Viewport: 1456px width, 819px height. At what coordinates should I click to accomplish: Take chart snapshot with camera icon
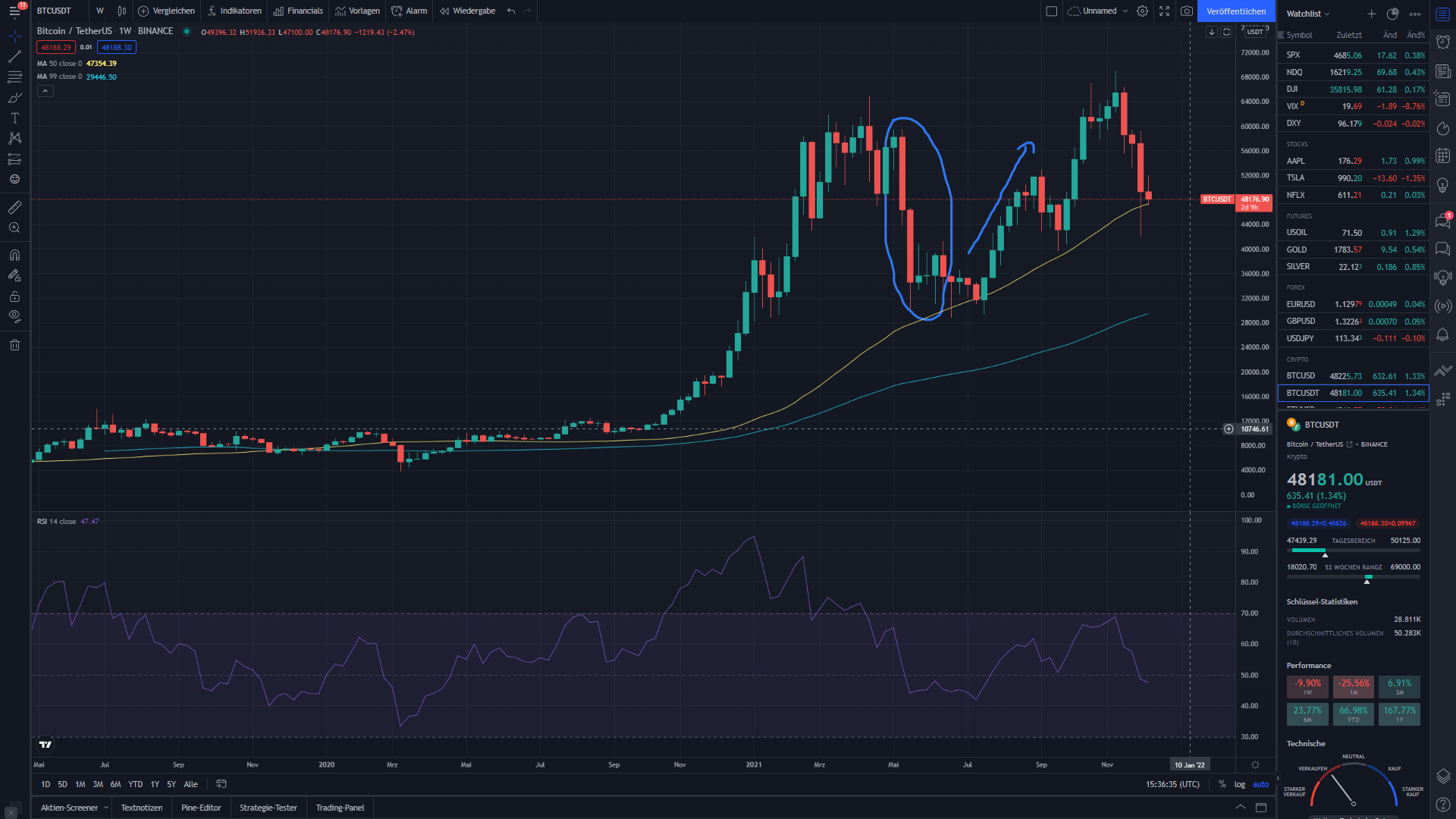click(1187, 11)
